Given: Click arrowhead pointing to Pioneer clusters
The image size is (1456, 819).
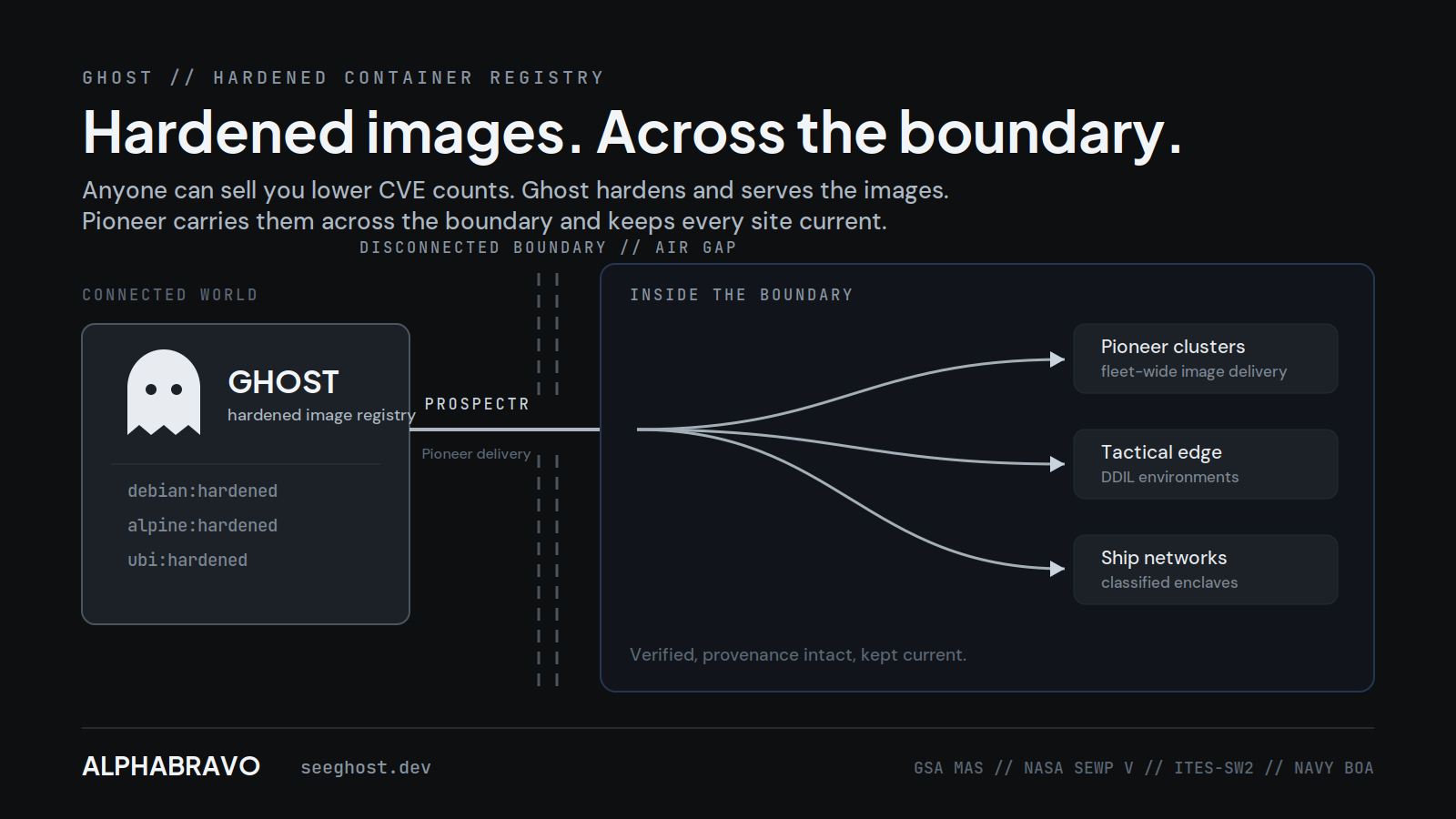Looking at the screenshot, I should coord(1057,359).
